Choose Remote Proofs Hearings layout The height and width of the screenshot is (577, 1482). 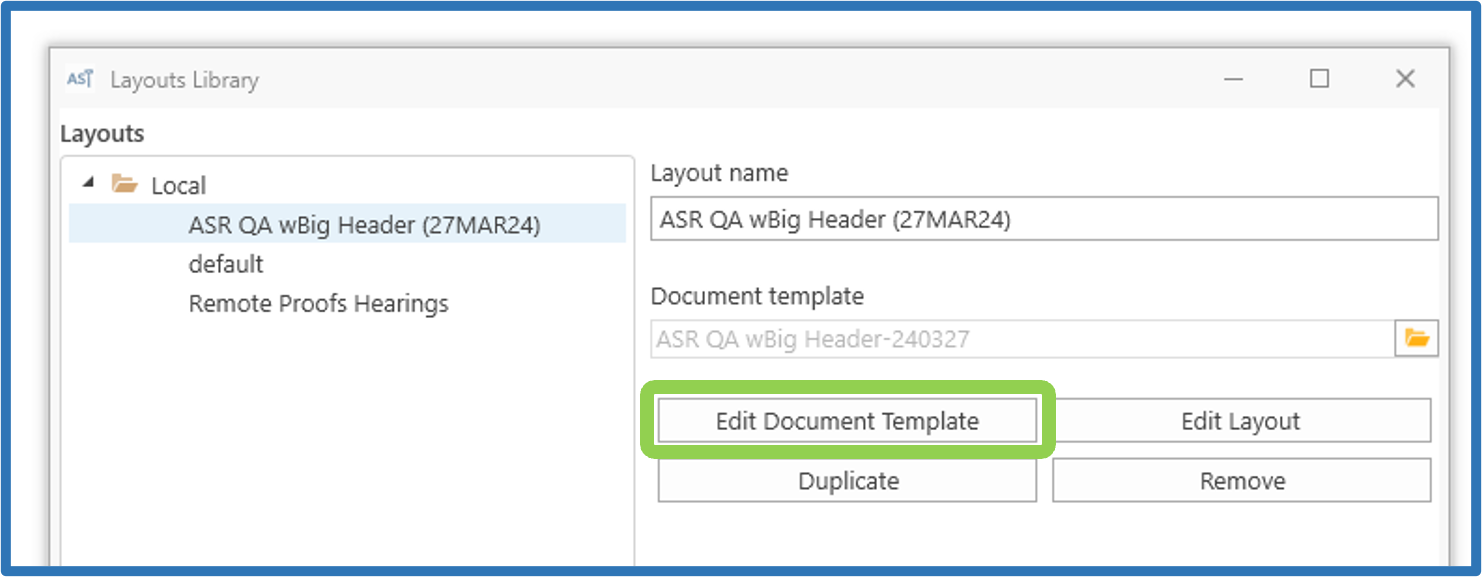(x=318, y=304)
